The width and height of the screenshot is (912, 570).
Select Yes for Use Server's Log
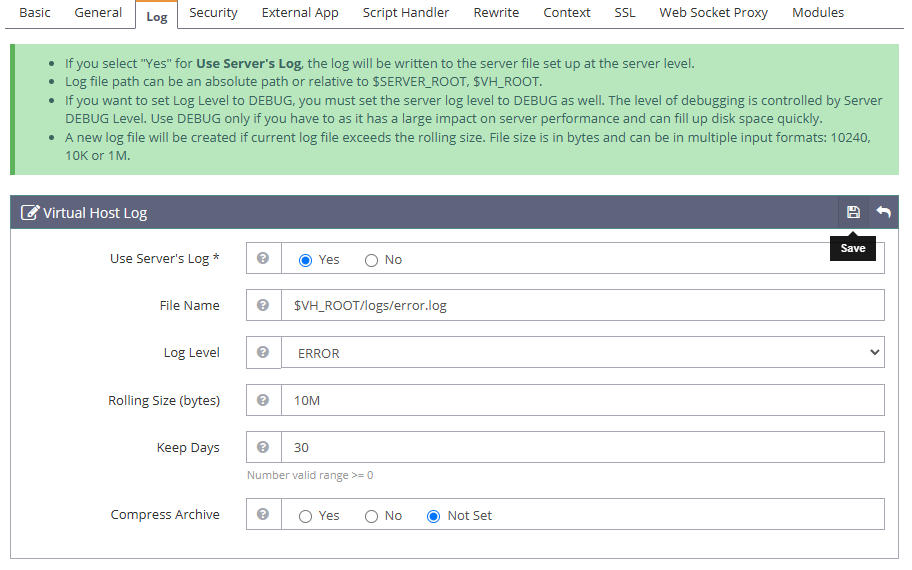click(306, 260)
